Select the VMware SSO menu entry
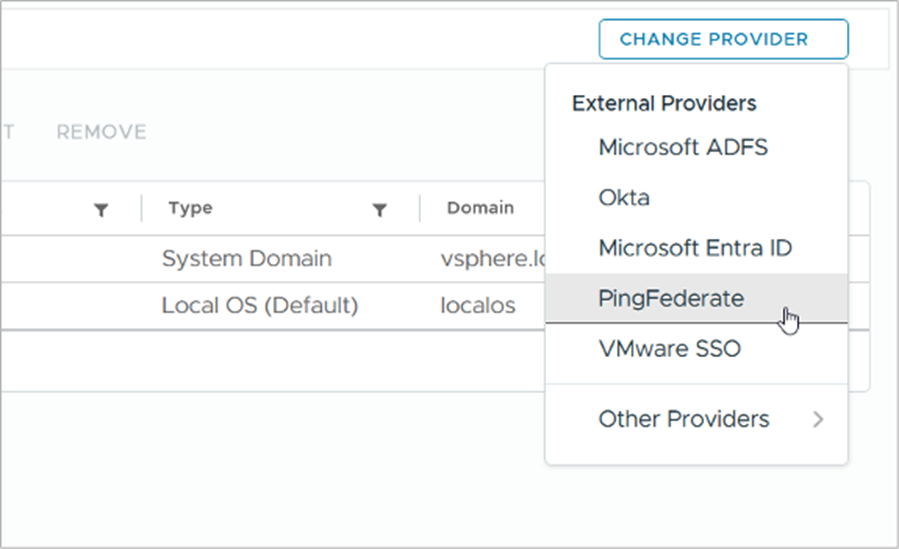The width and height of the screenshot is (899, 549). coord(669,350)
